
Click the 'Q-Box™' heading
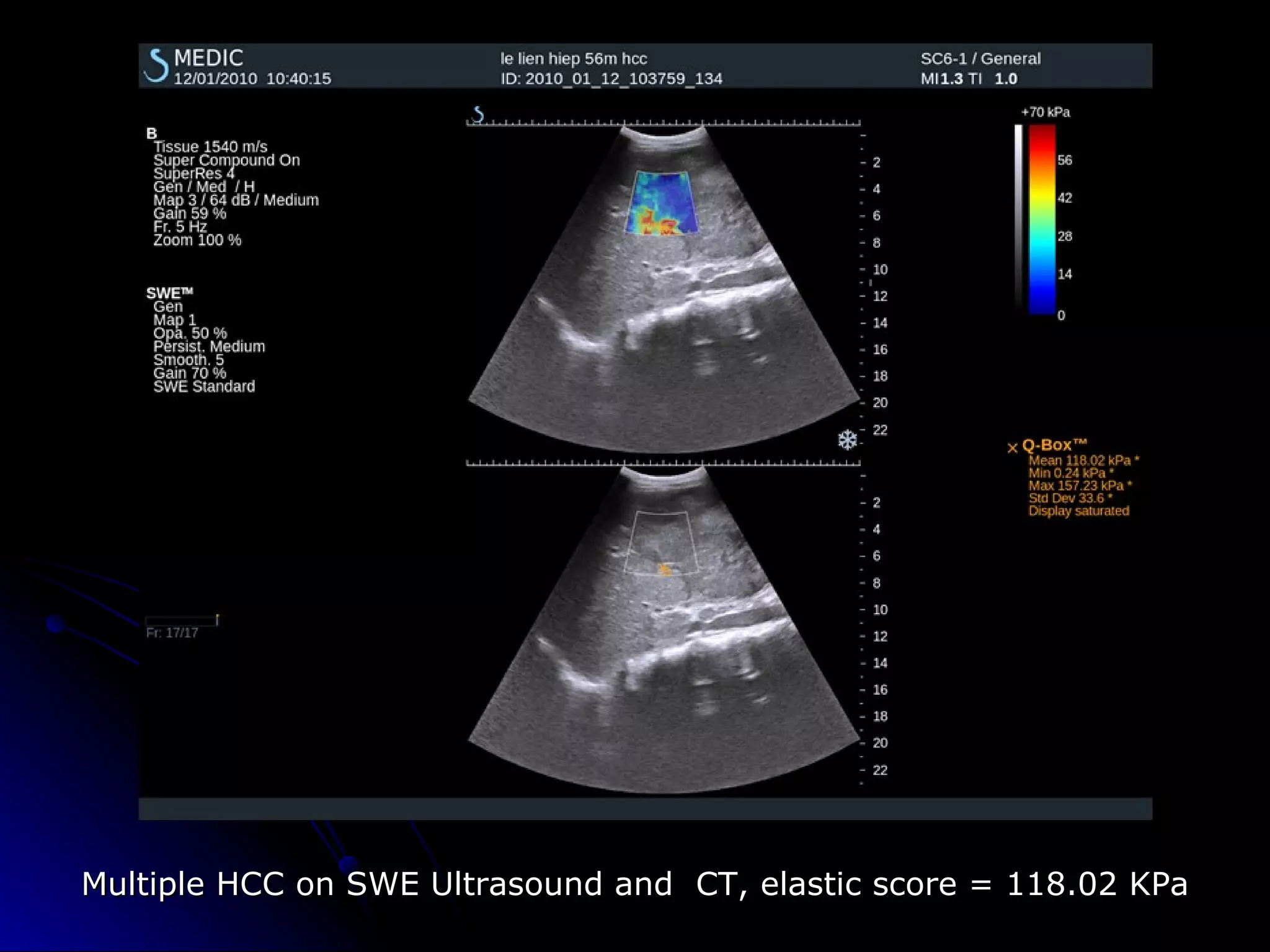tap(1054, 445)
